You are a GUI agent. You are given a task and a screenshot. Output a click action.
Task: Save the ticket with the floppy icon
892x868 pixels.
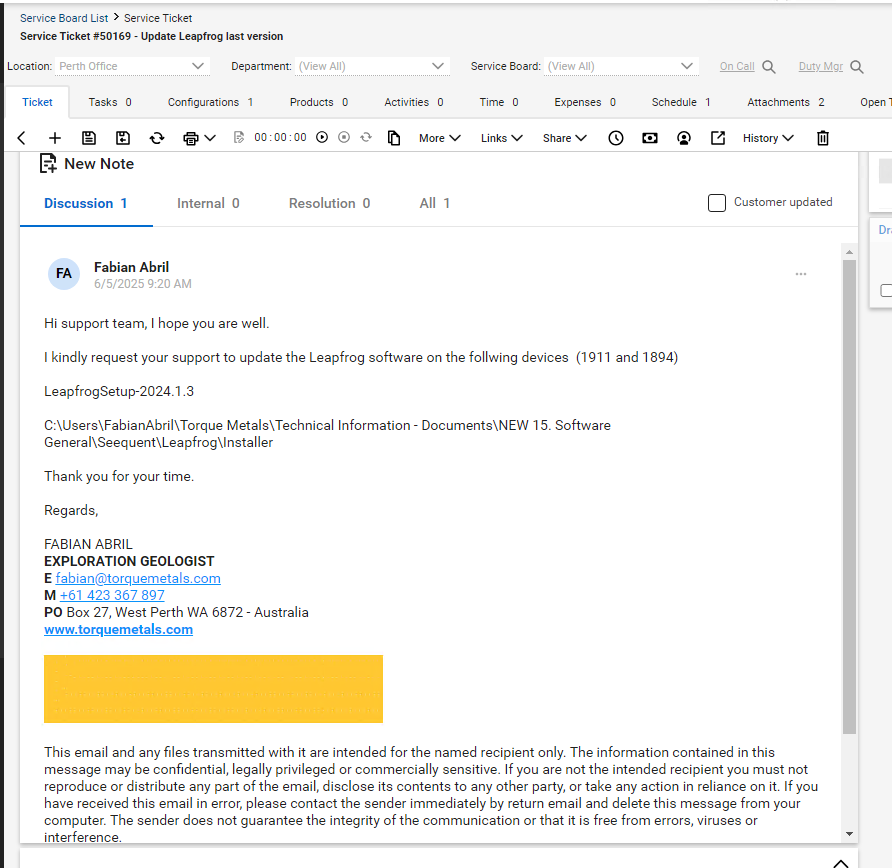click(x=89, y=138)
